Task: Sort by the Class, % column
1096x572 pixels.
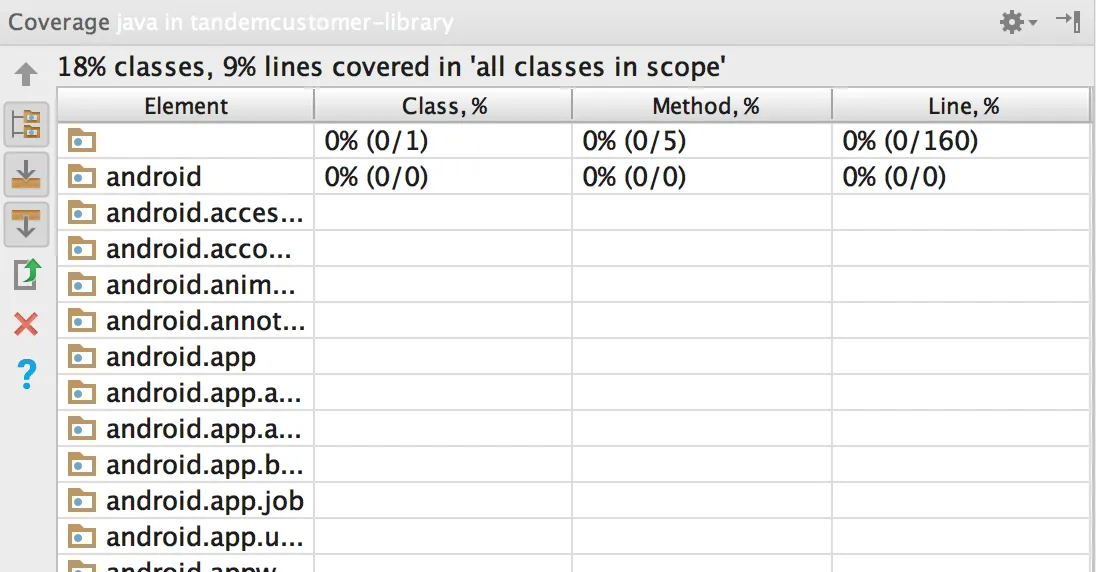Action: coord(444,106)
